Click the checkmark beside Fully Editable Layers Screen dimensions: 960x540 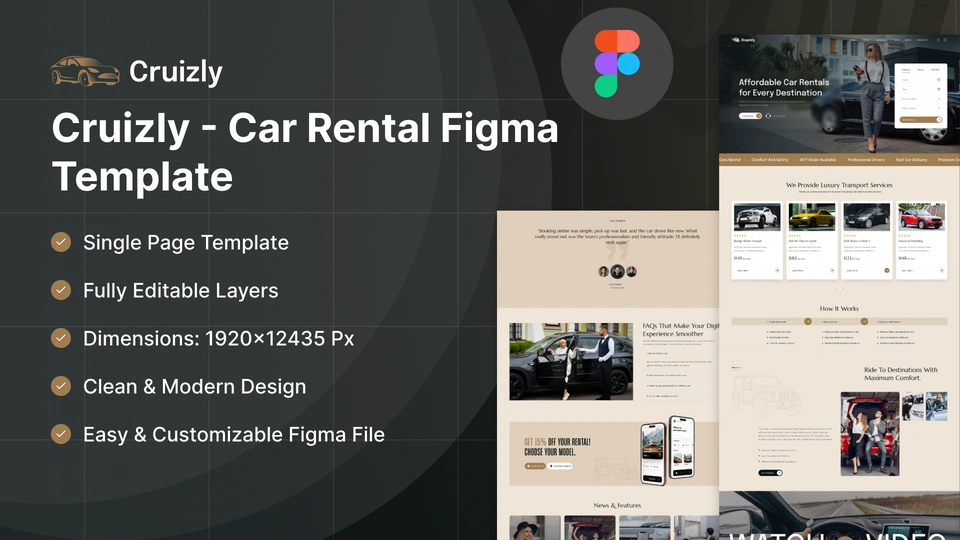[61, 290]
